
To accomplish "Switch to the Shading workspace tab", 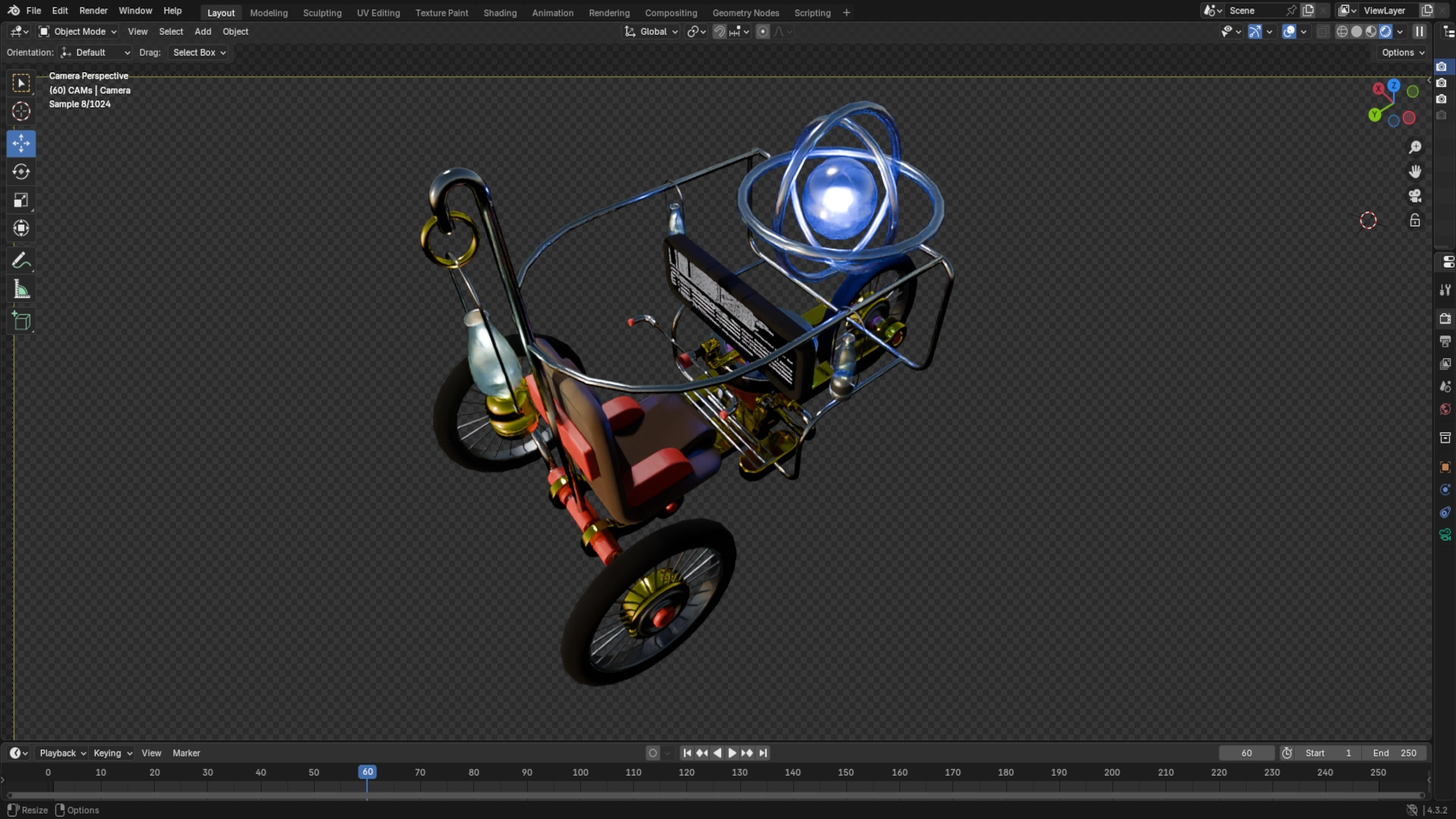I will click(x=500, y=13).
